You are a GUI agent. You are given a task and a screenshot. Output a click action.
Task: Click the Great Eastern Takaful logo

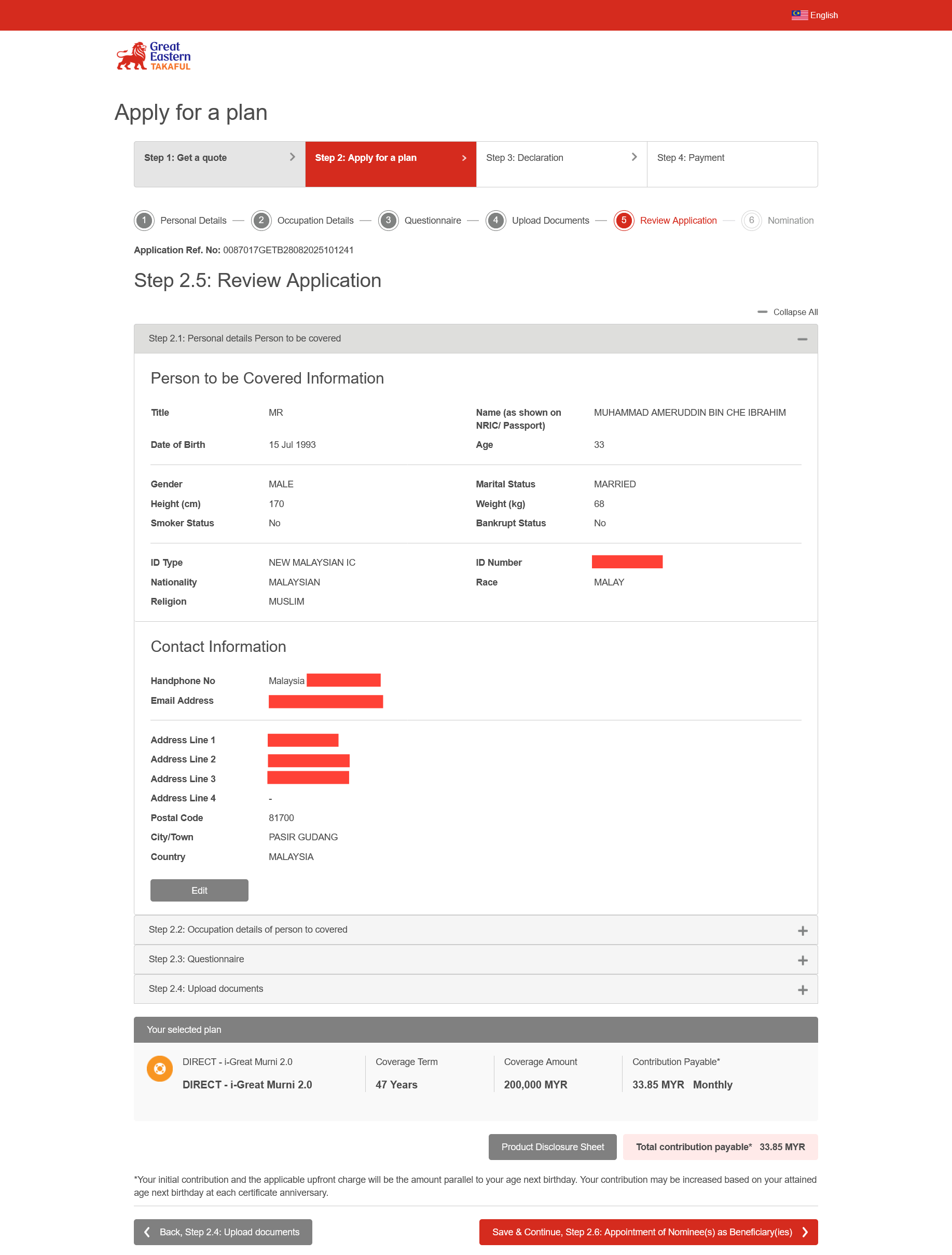[154, 56]
